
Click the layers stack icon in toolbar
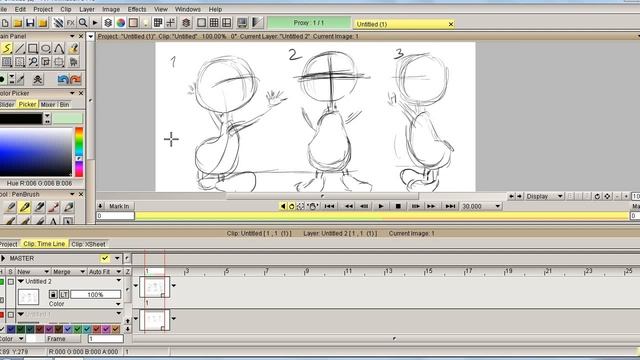108,23
